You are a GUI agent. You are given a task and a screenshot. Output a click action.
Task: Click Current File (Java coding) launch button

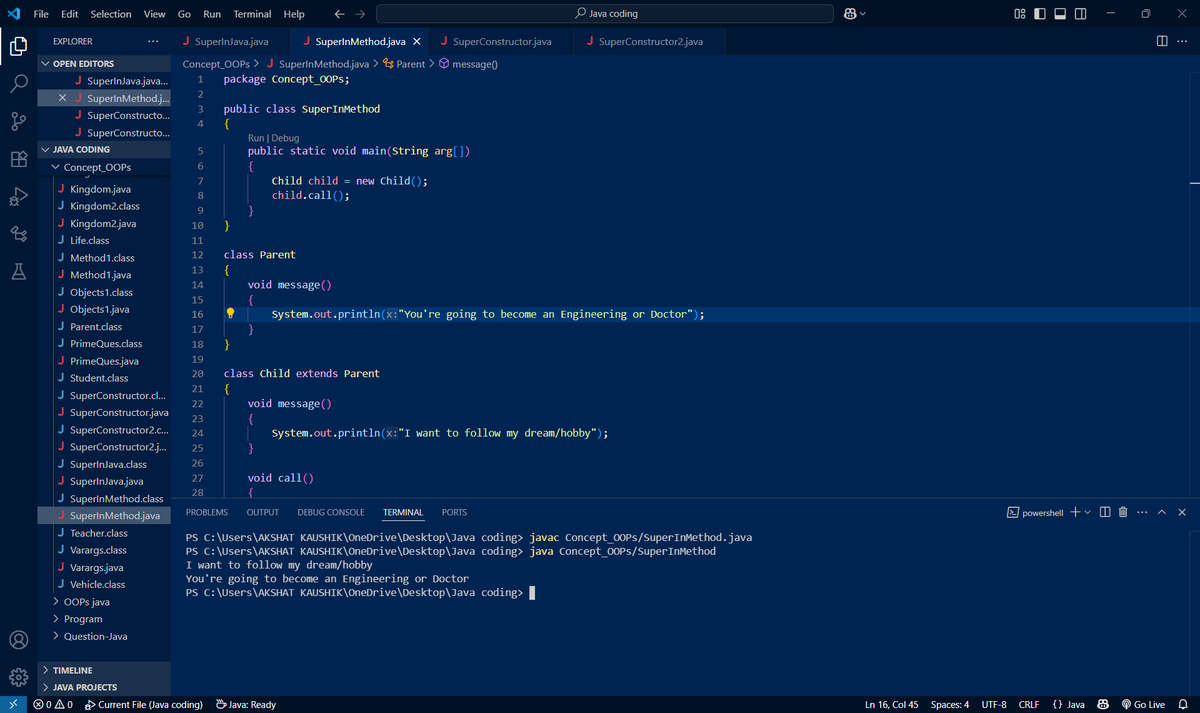(143, 705)
